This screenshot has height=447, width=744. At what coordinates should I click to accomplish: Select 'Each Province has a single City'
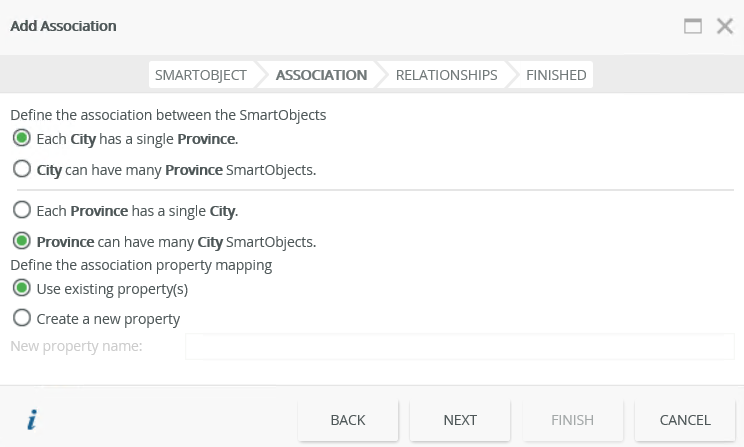pyautogui.click(x=21, y=210)
